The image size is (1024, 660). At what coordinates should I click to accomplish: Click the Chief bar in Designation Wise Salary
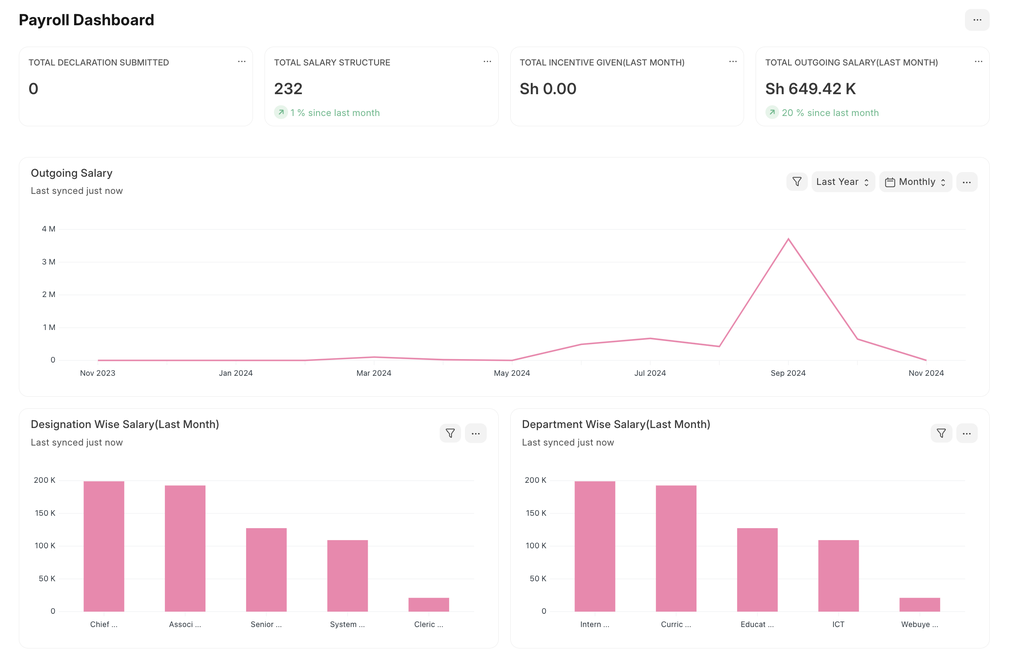(x=104, y=545)
